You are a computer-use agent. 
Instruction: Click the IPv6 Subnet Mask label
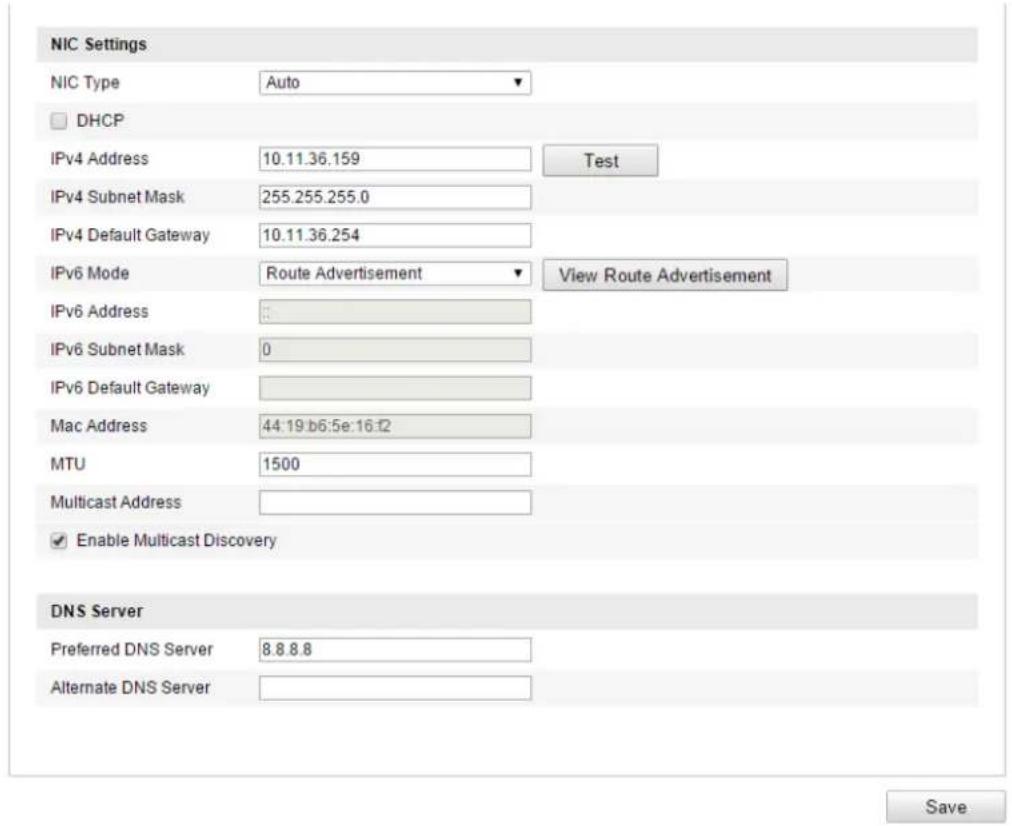[x=117, y=349]
